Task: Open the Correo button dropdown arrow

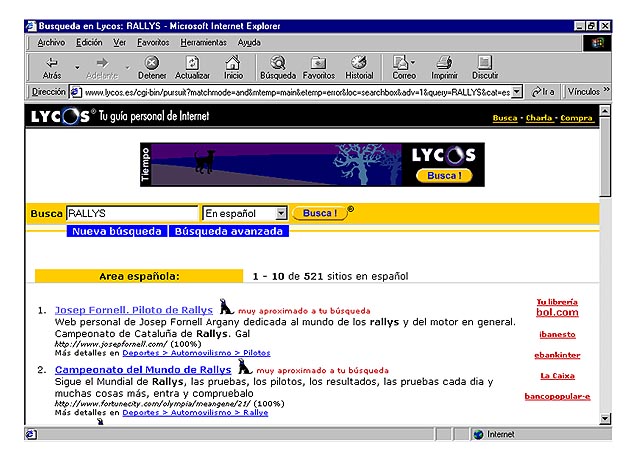Action: (x=413, y=63)
